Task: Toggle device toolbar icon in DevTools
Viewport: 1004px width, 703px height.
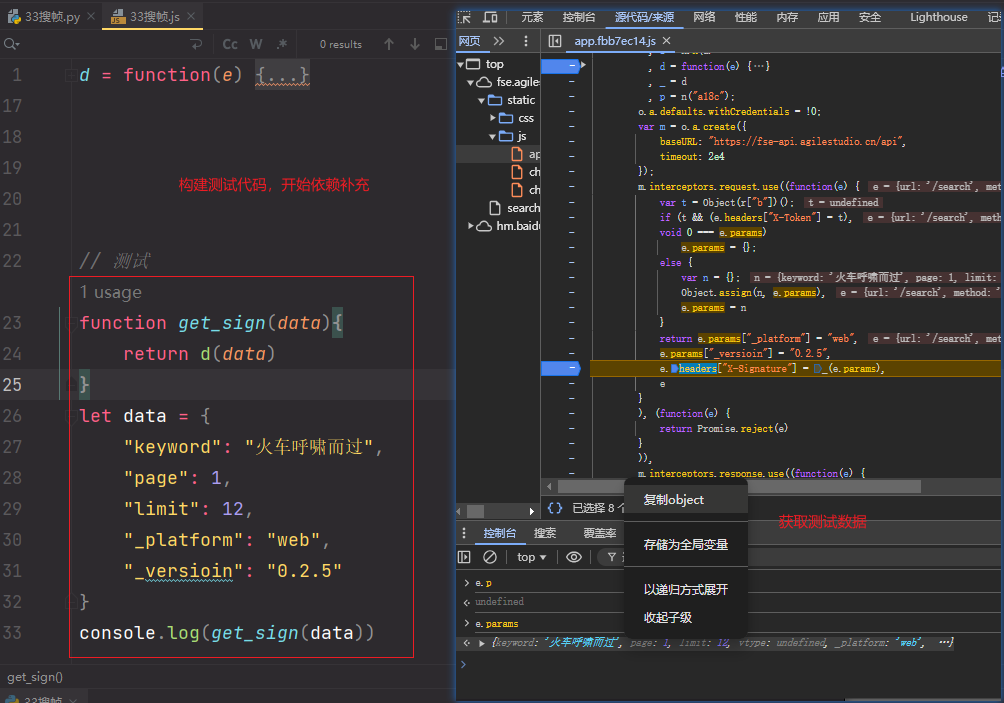Action: 490,17
